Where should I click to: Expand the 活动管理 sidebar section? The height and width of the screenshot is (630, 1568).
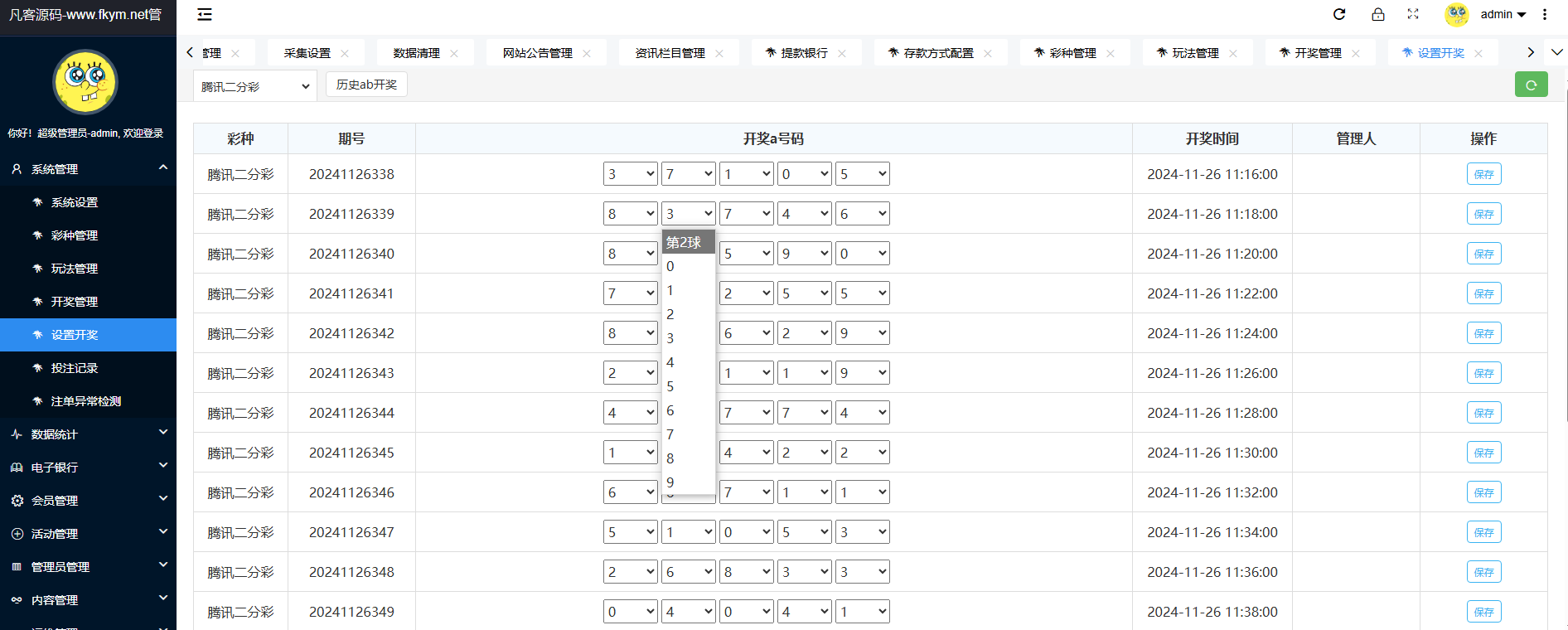click(x=88, y=534)
